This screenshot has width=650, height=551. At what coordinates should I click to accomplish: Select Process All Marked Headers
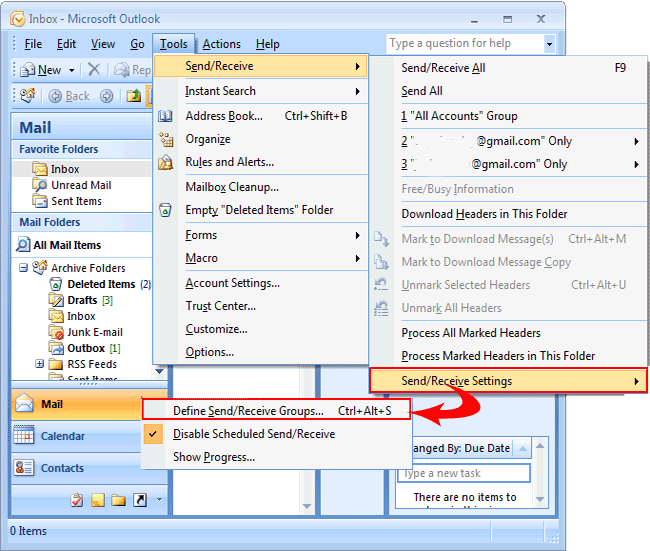508,333
